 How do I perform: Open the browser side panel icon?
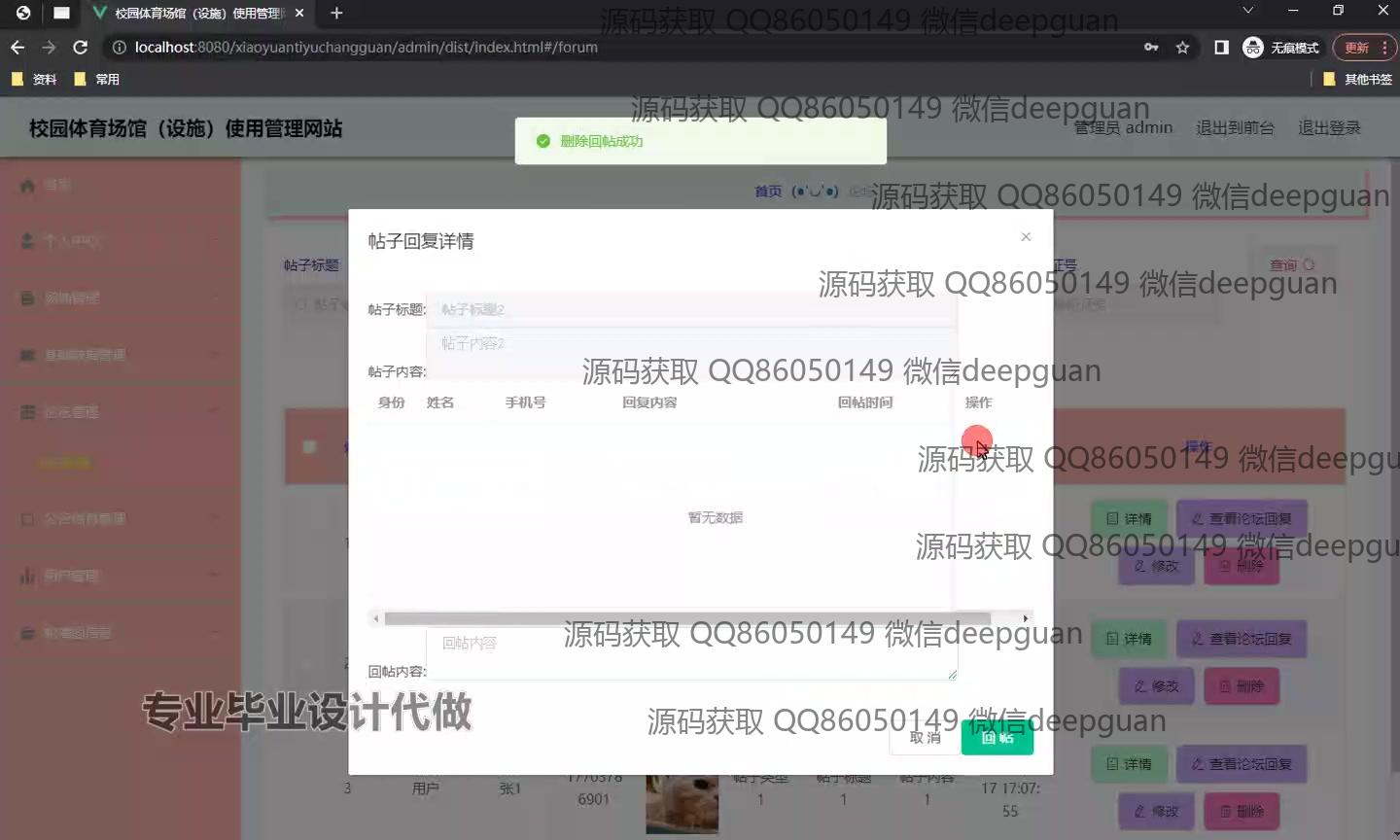point(1221,47)
